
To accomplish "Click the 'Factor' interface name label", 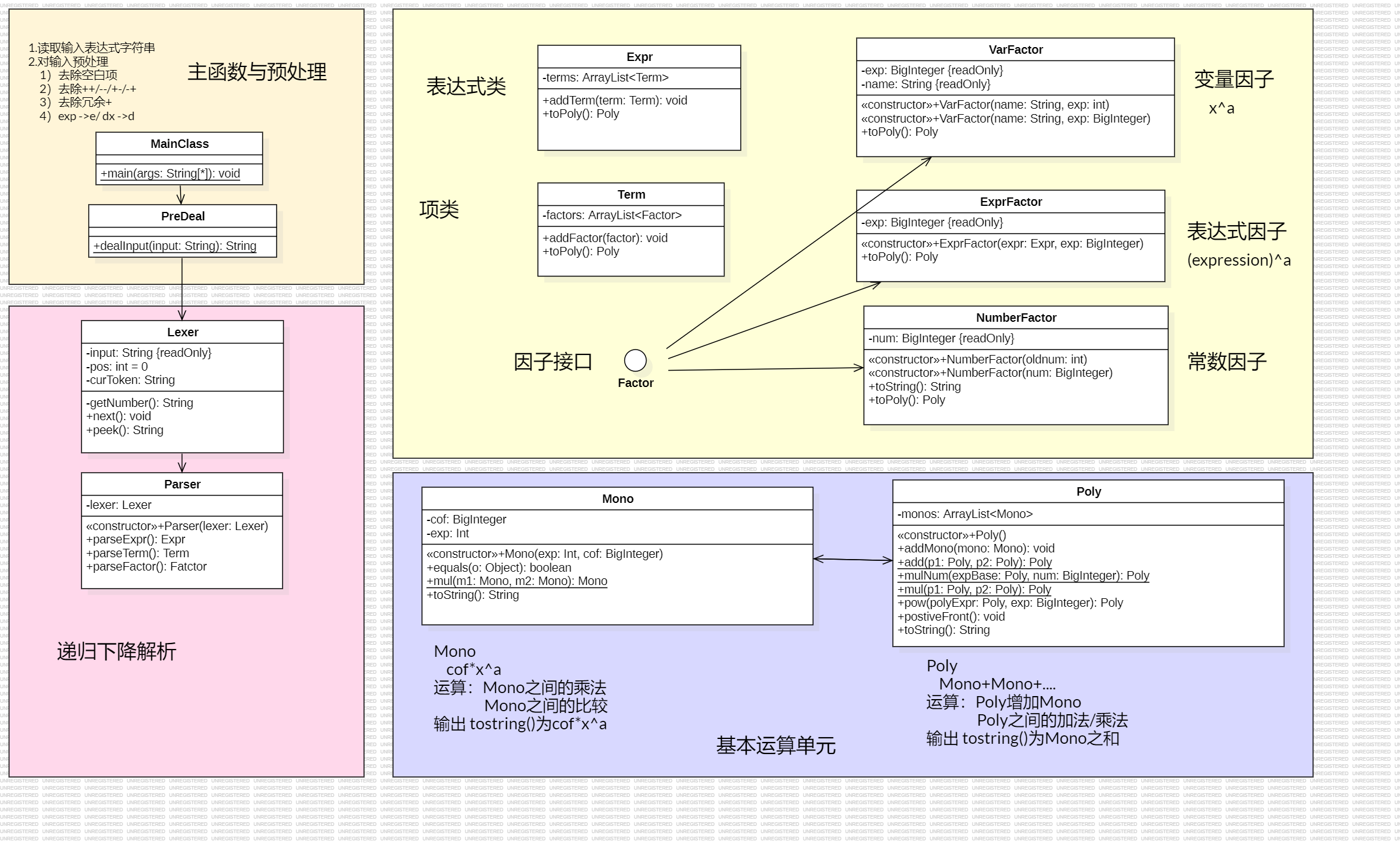I will pyautogui.click(x=636, y=383).
